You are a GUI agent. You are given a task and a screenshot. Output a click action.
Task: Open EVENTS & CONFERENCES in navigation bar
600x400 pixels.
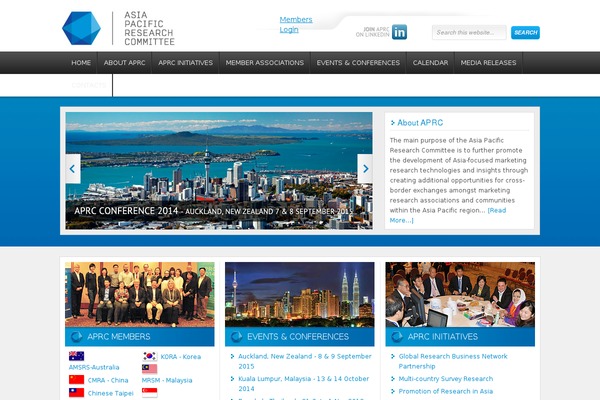coord(358,63)
